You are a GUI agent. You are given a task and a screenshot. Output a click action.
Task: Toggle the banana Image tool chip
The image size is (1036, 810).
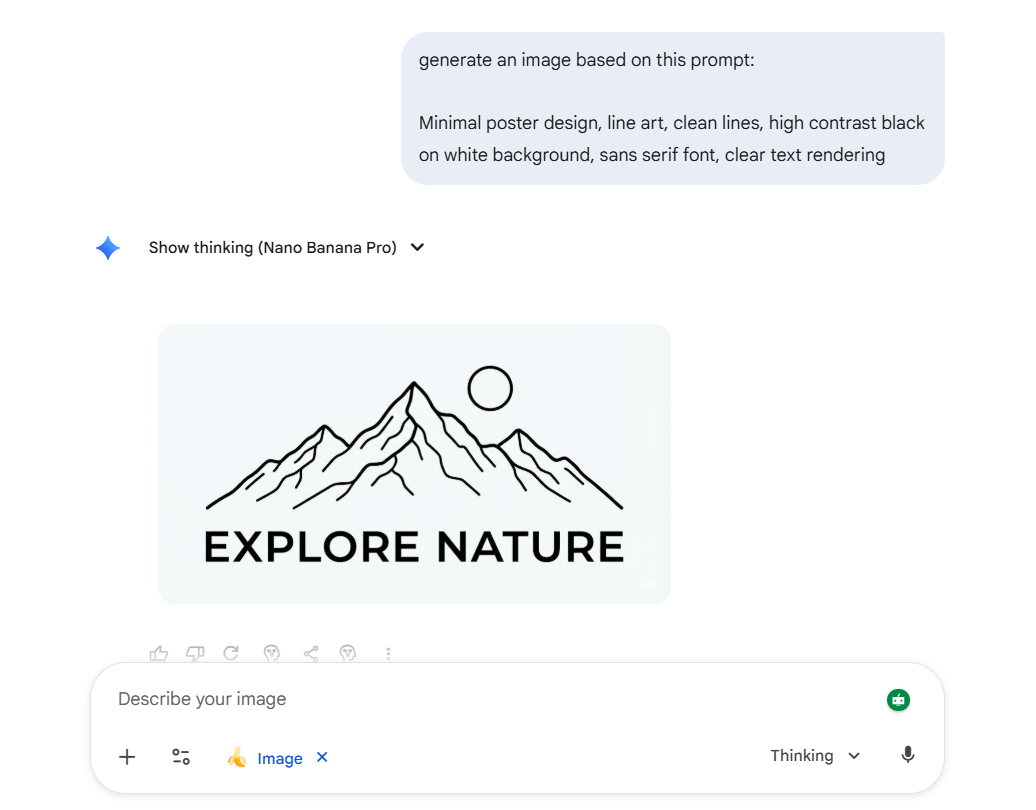point(266,758)
